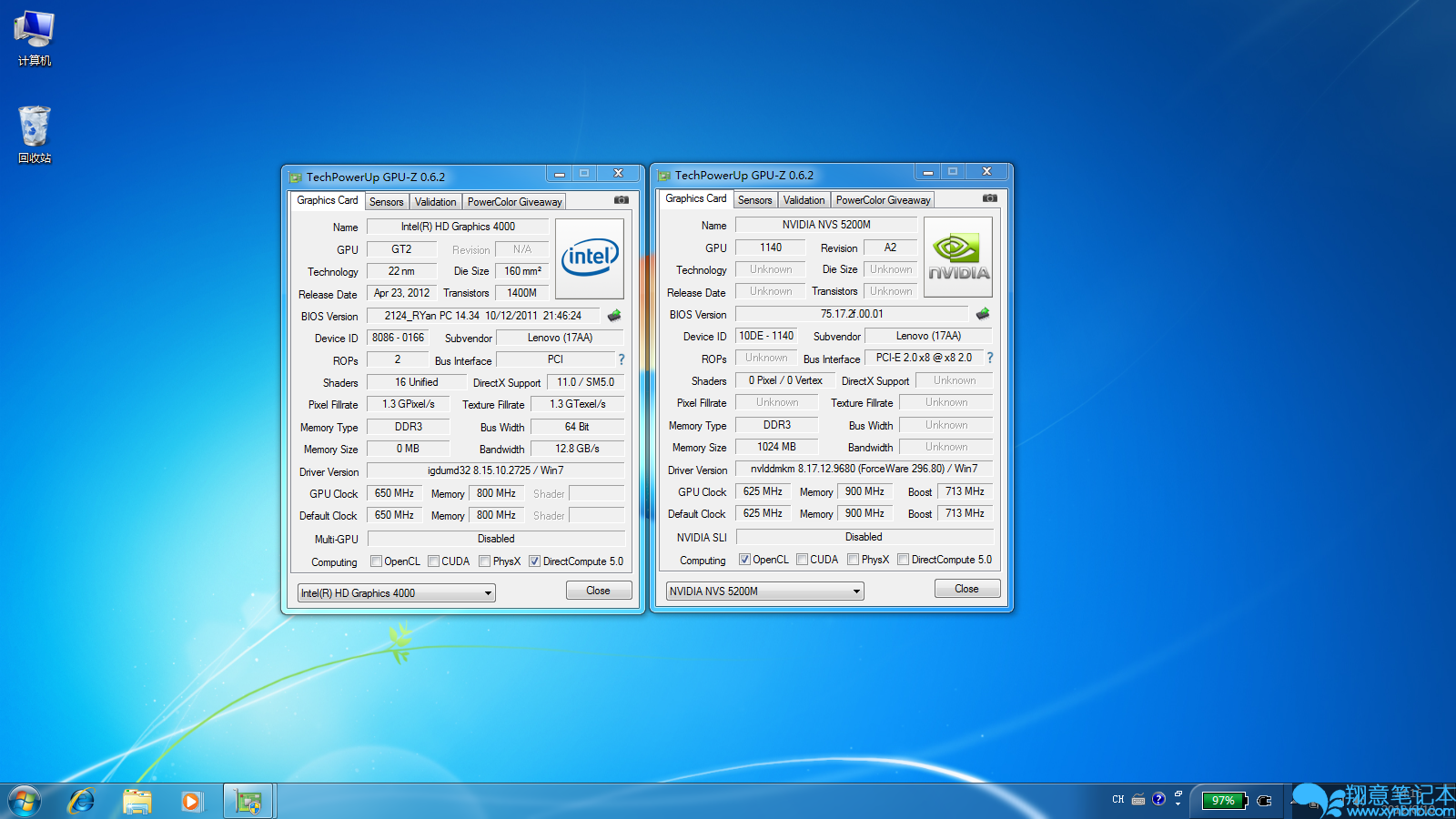Screen dimensions: 1456x819
Task: Click Memory Size value 1024 MB
Action: click(777, 447)
